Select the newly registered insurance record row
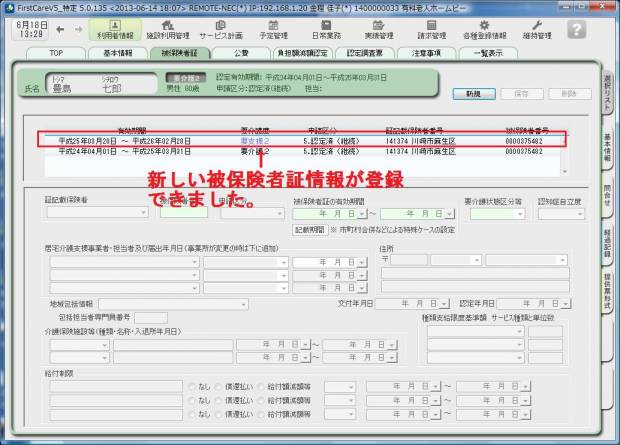The width and height of the screenshot is (620, 445). [x=300, y=142]
